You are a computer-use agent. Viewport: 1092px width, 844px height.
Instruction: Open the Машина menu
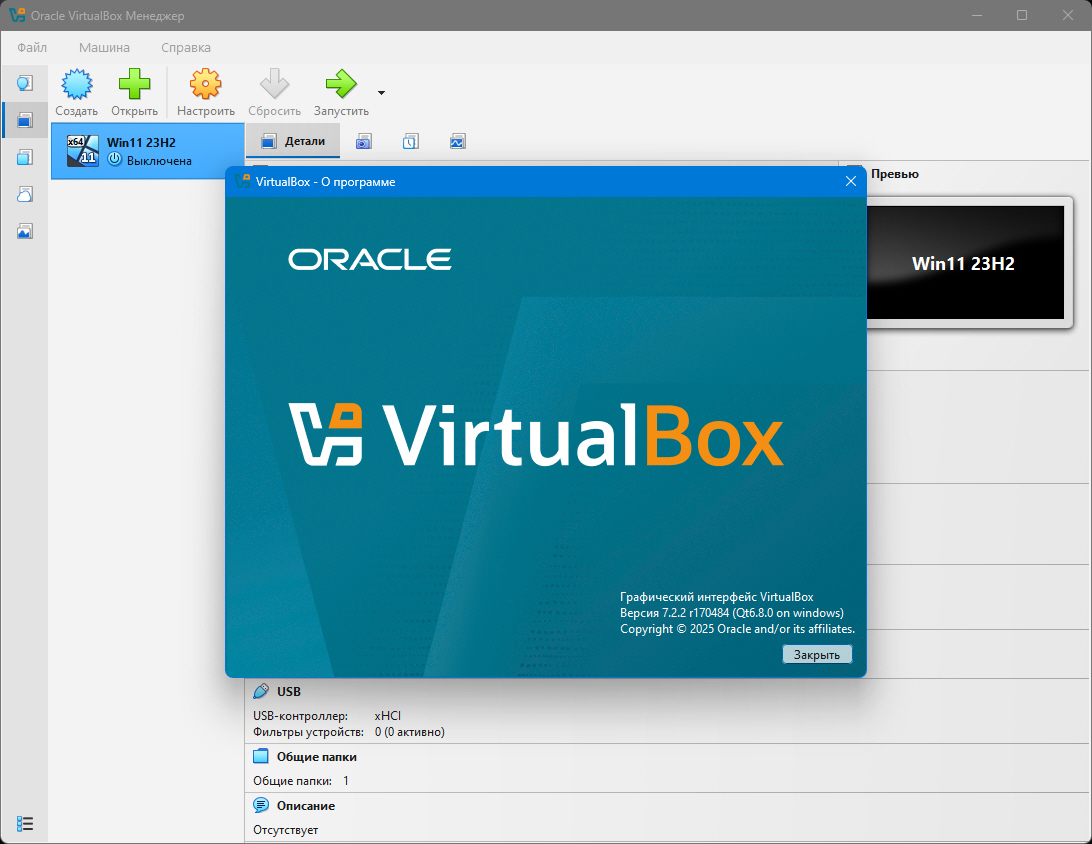tap(104, 47)
